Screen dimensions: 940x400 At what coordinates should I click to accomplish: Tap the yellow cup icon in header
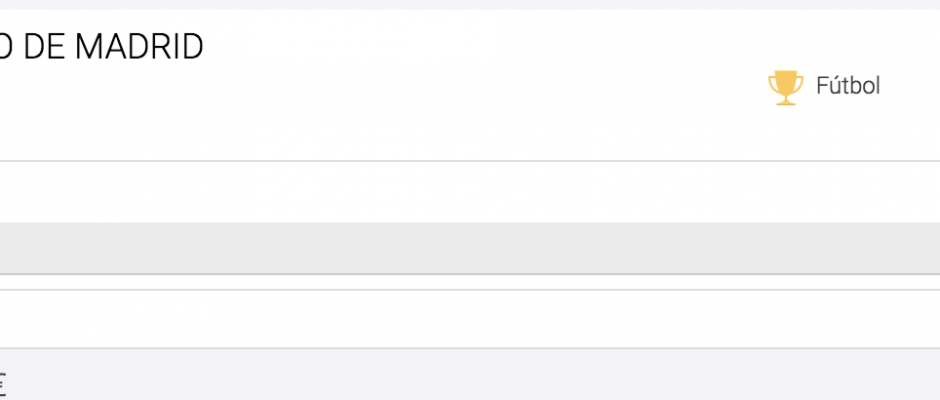pos(785,88)
